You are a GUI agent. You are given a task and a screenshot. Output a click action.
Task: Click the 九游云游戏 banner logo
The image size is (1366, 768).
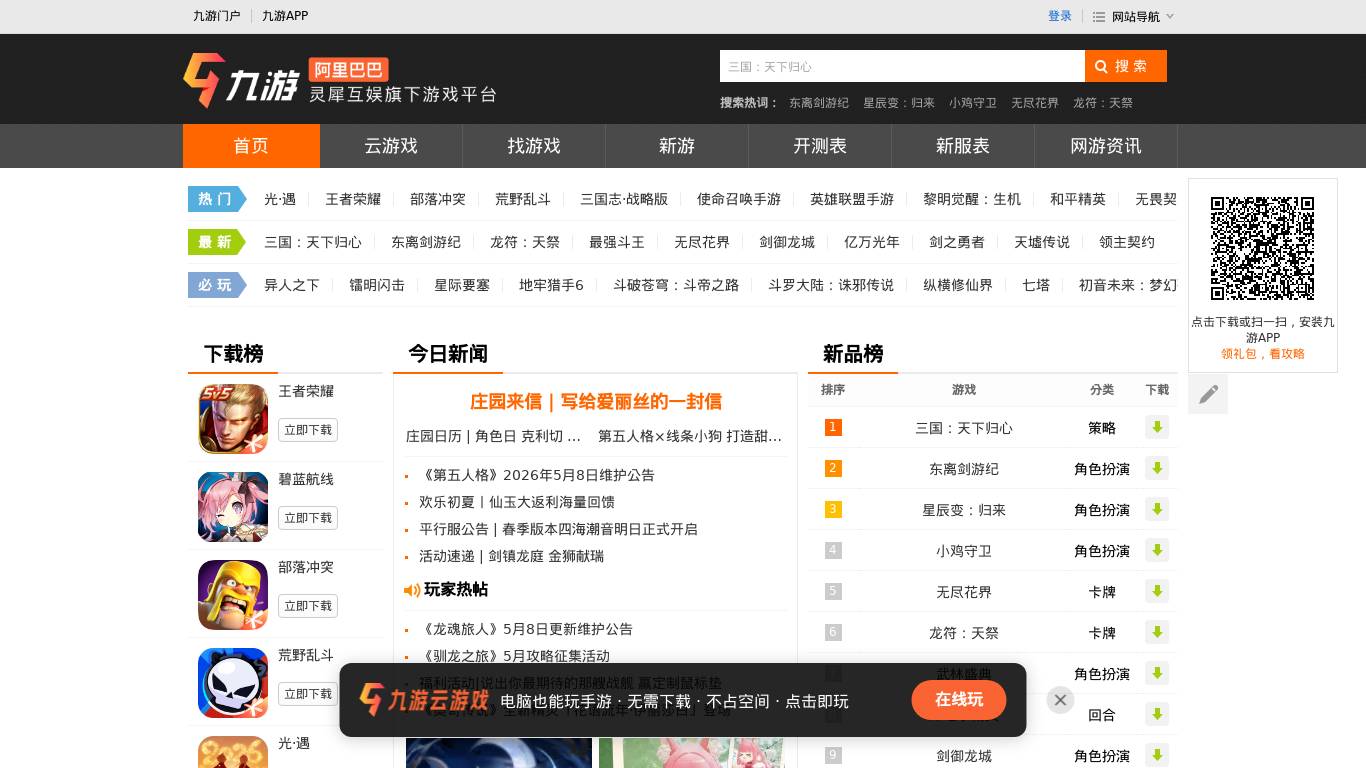(424, 699)
